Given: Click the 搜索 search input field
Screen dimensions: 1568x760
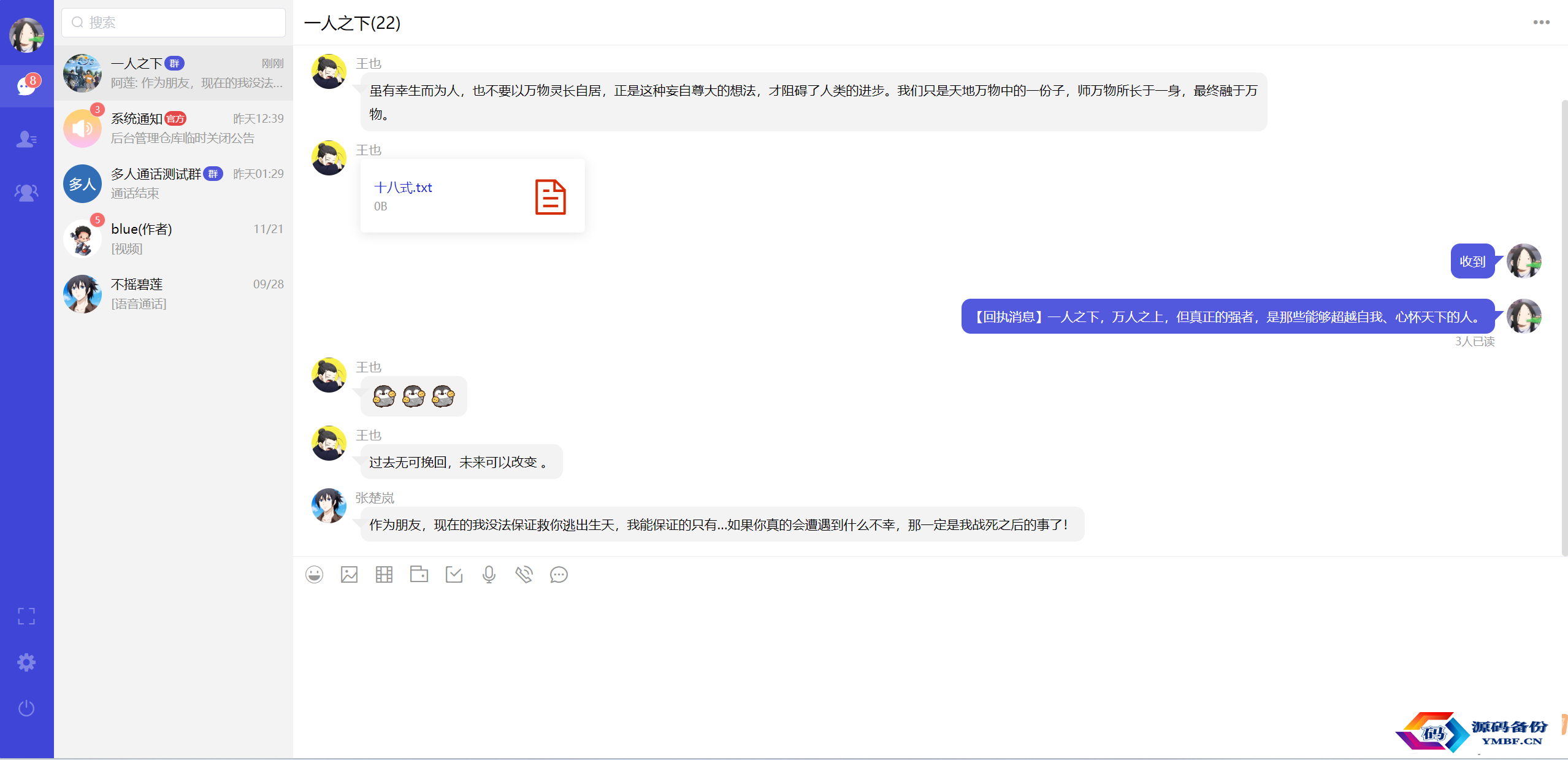Looking at the screenshot, I should pyautogui.click(x=174, y=23).
